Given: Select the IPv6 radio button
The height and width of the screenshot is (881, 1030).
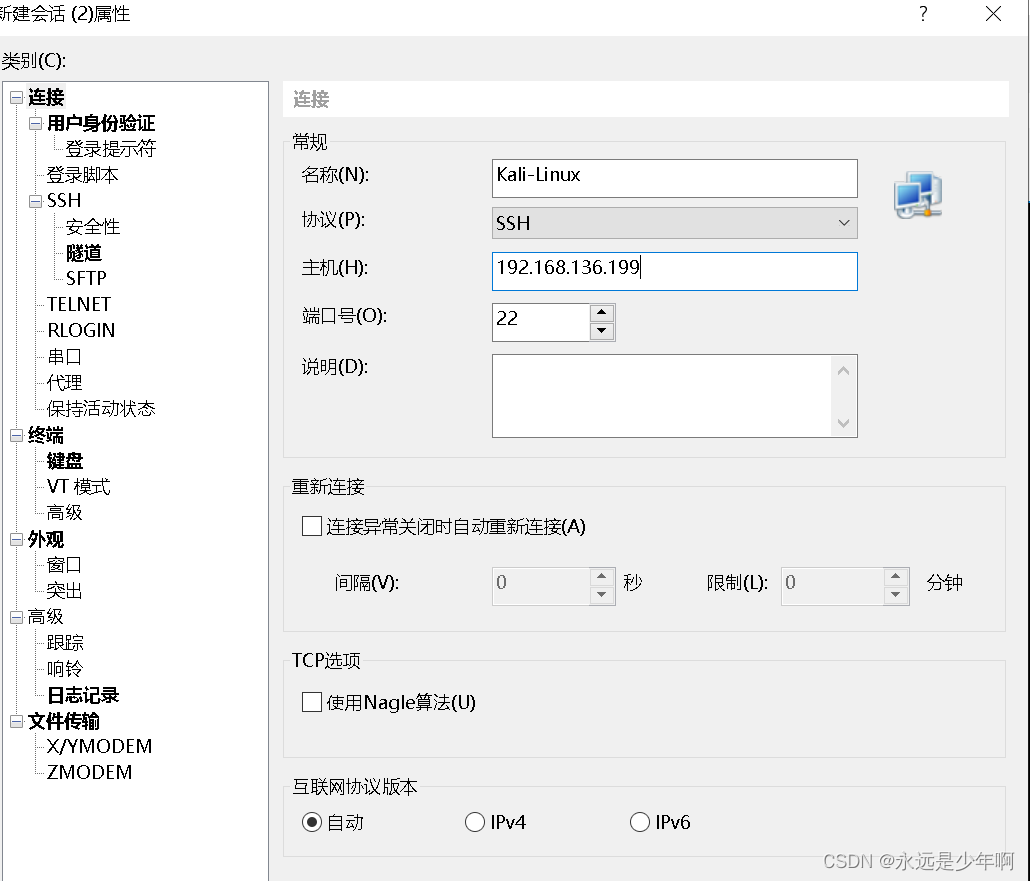Looking at the screenshot, I should point(640,822).
